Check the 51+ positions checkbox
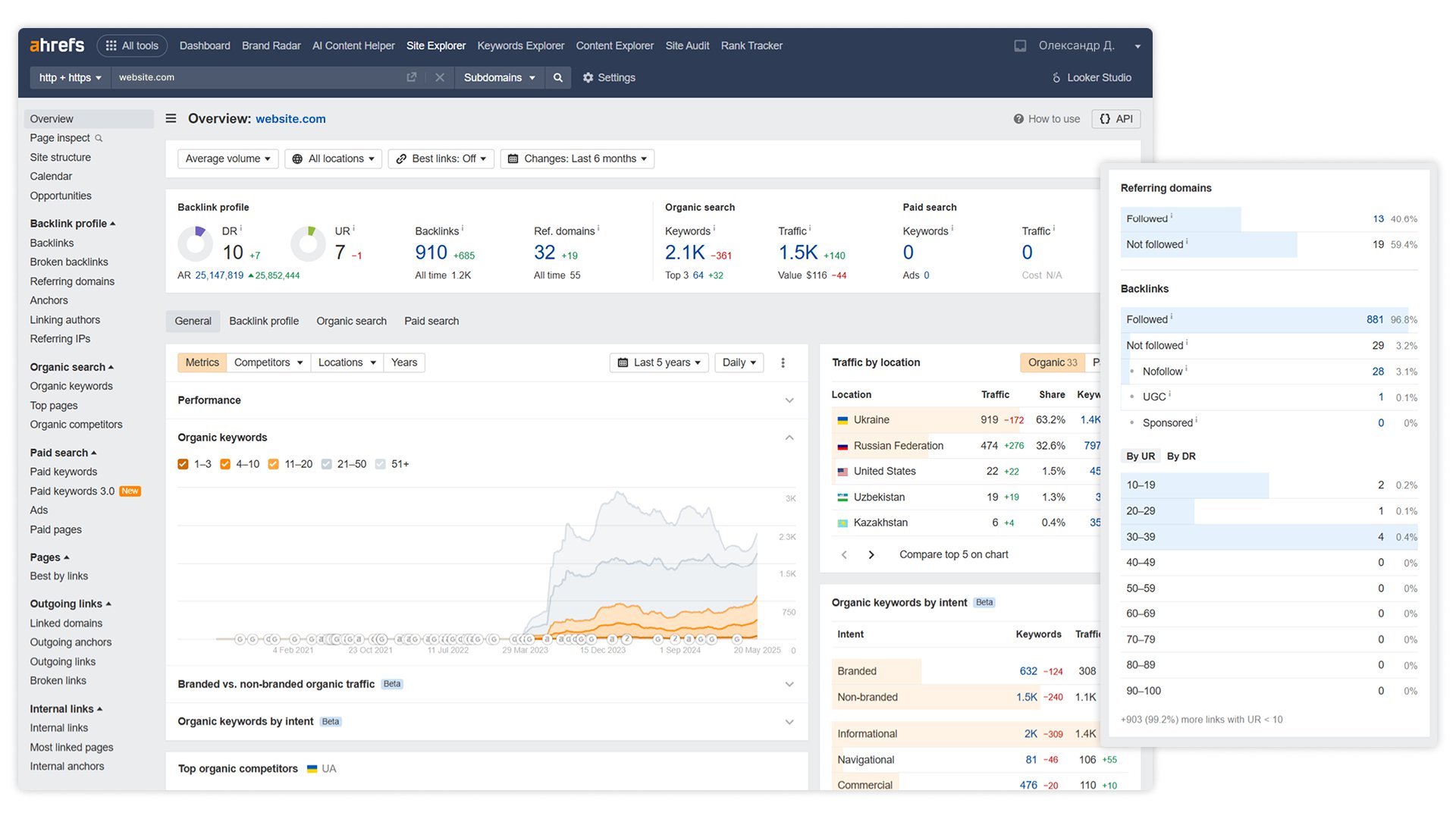 point(380,463)
